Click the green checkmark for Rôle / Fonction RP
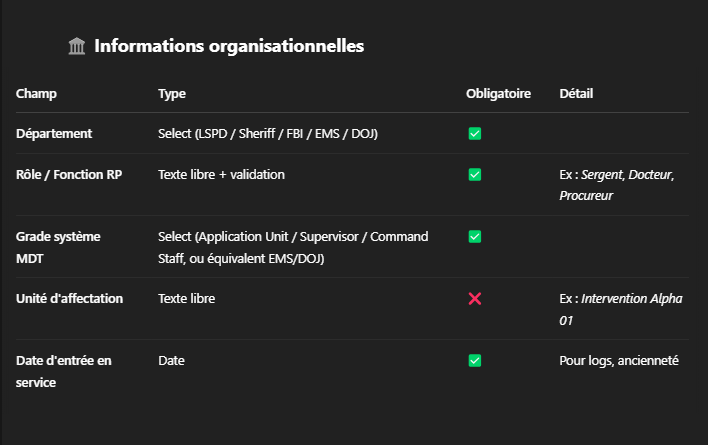708x445 pixels. 475,175
